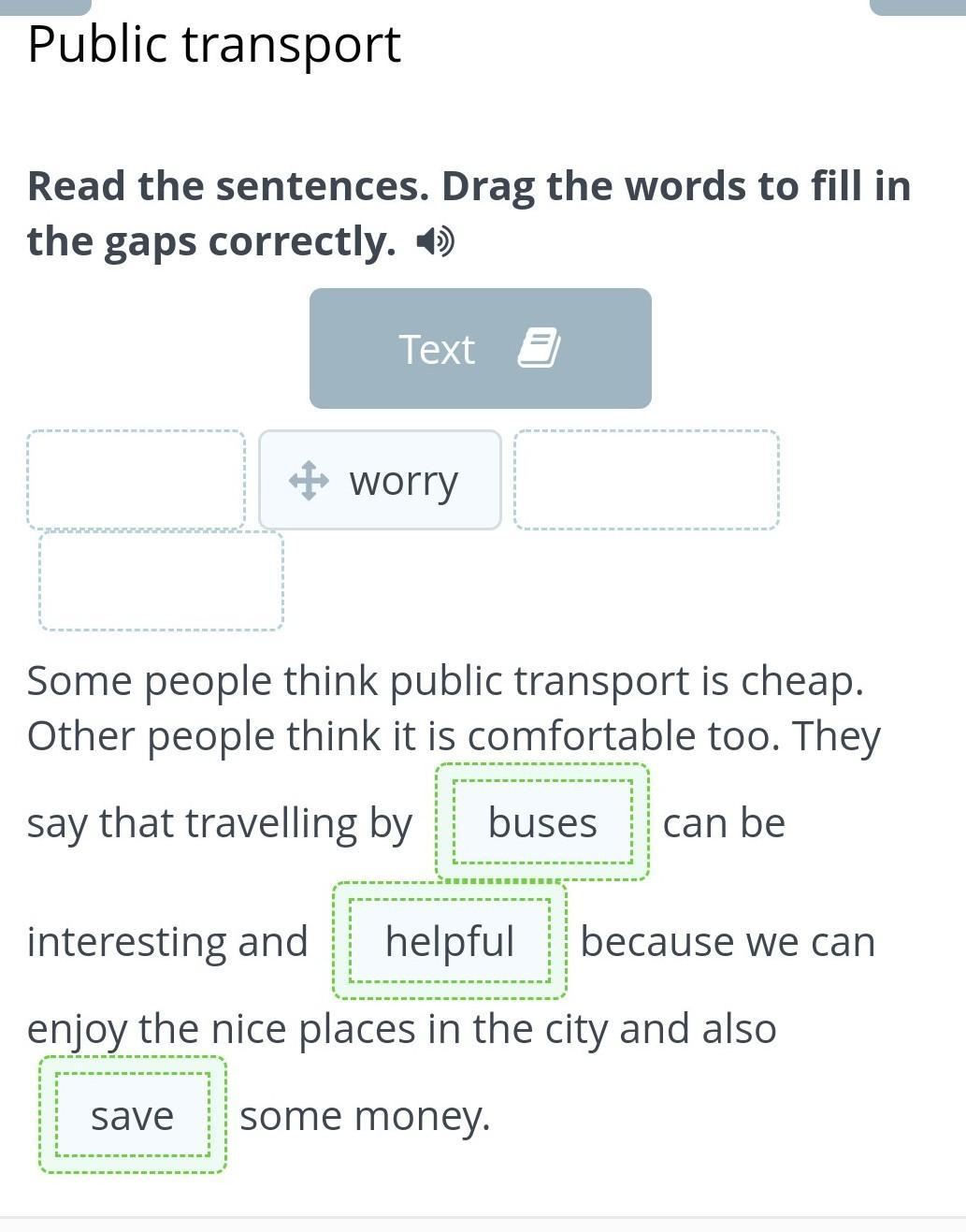This screenshot has height=1232, width=966.
Task: Click the gray tab at the top-left corner
Action: pos(45,7)
